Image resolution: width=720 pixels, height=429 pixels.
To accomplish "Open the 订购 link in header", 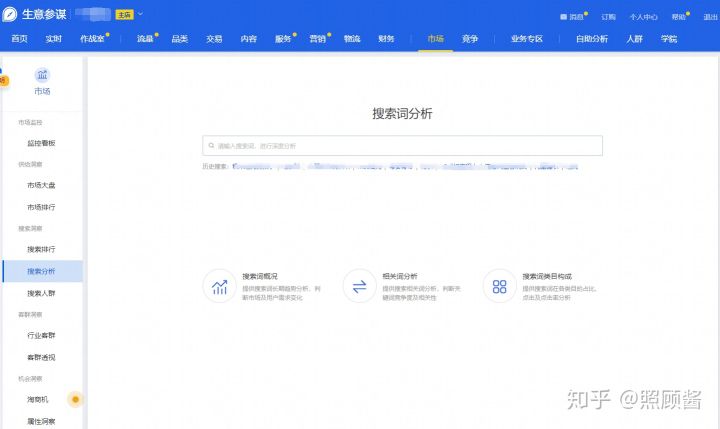I will 608,17.
